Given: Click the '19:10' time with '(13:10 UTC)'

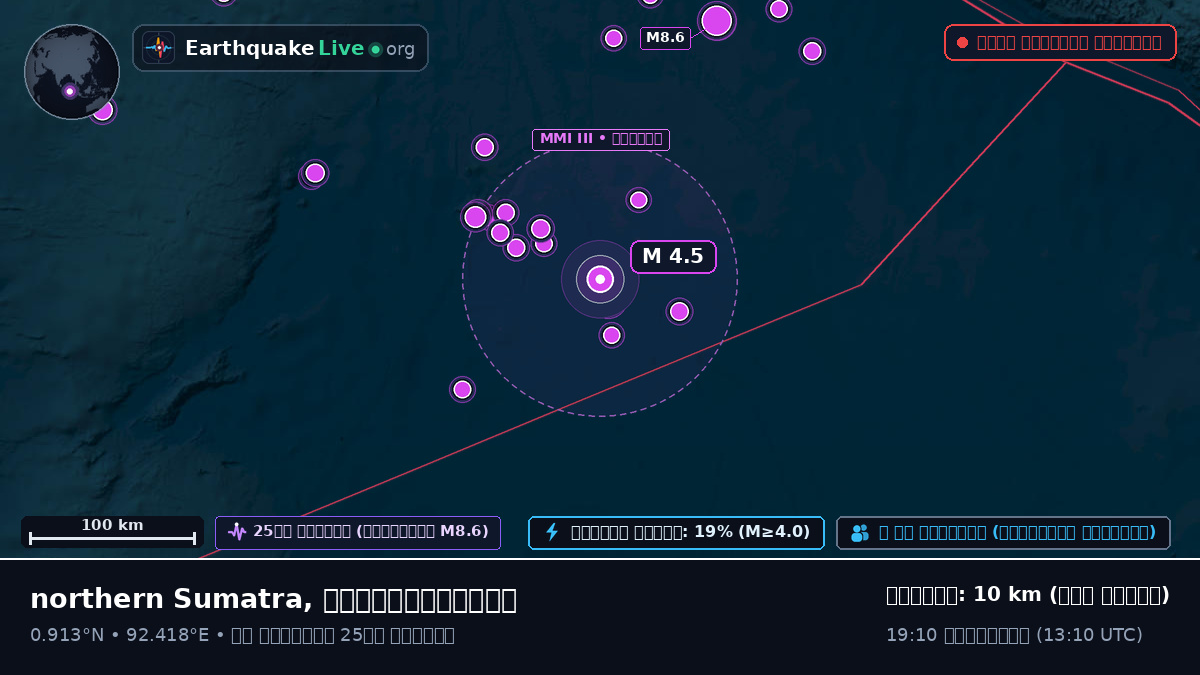Looking at the screenshot, I should coord(1014,635).
